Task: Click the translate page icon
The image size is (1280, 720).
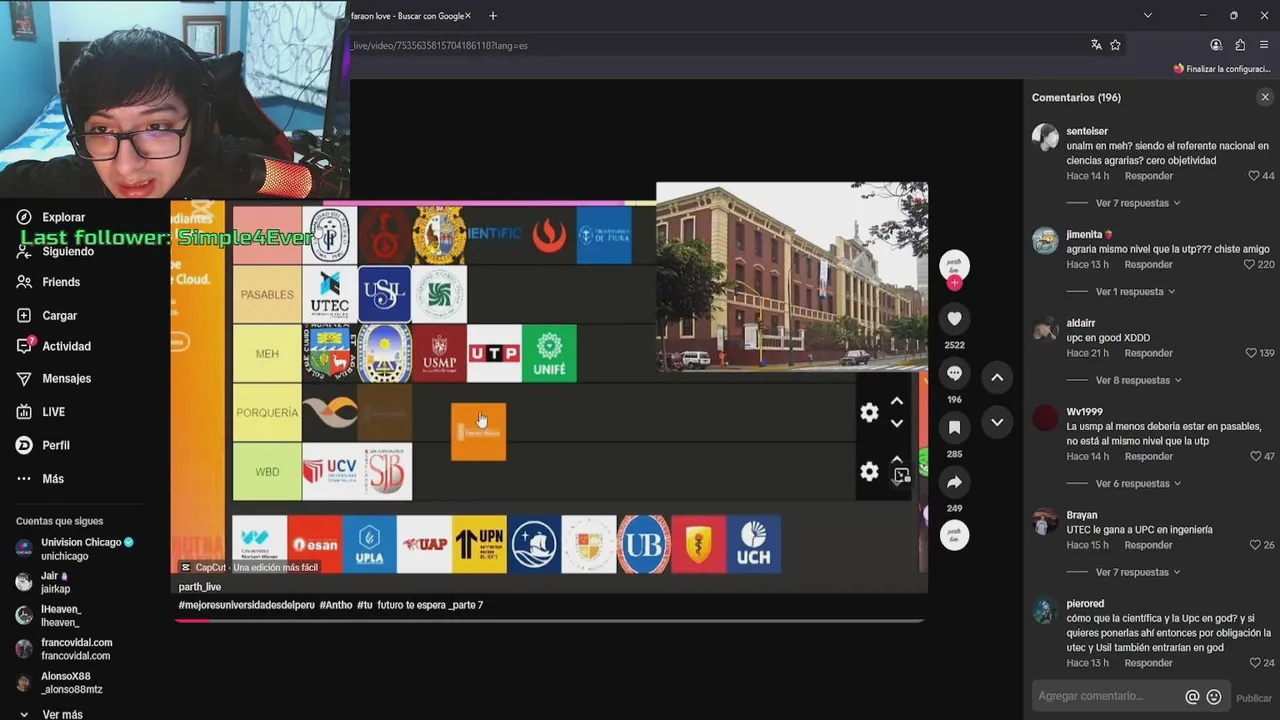Action: 1096,45
